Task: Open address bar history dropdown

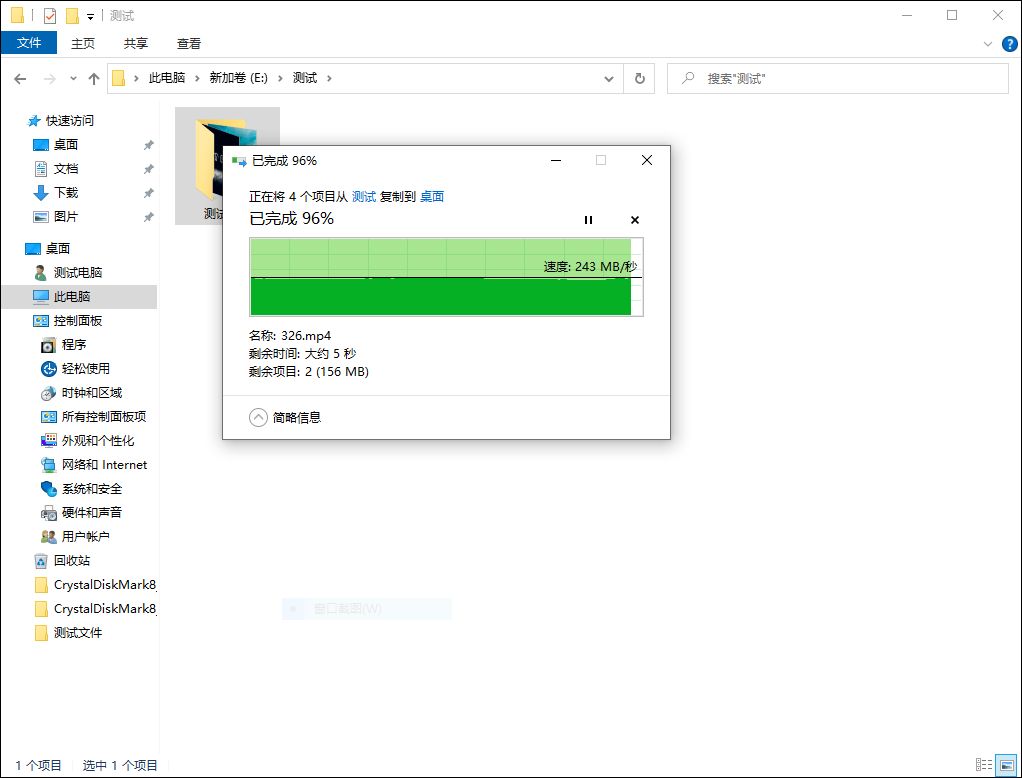Action: (x=609, y=79)
